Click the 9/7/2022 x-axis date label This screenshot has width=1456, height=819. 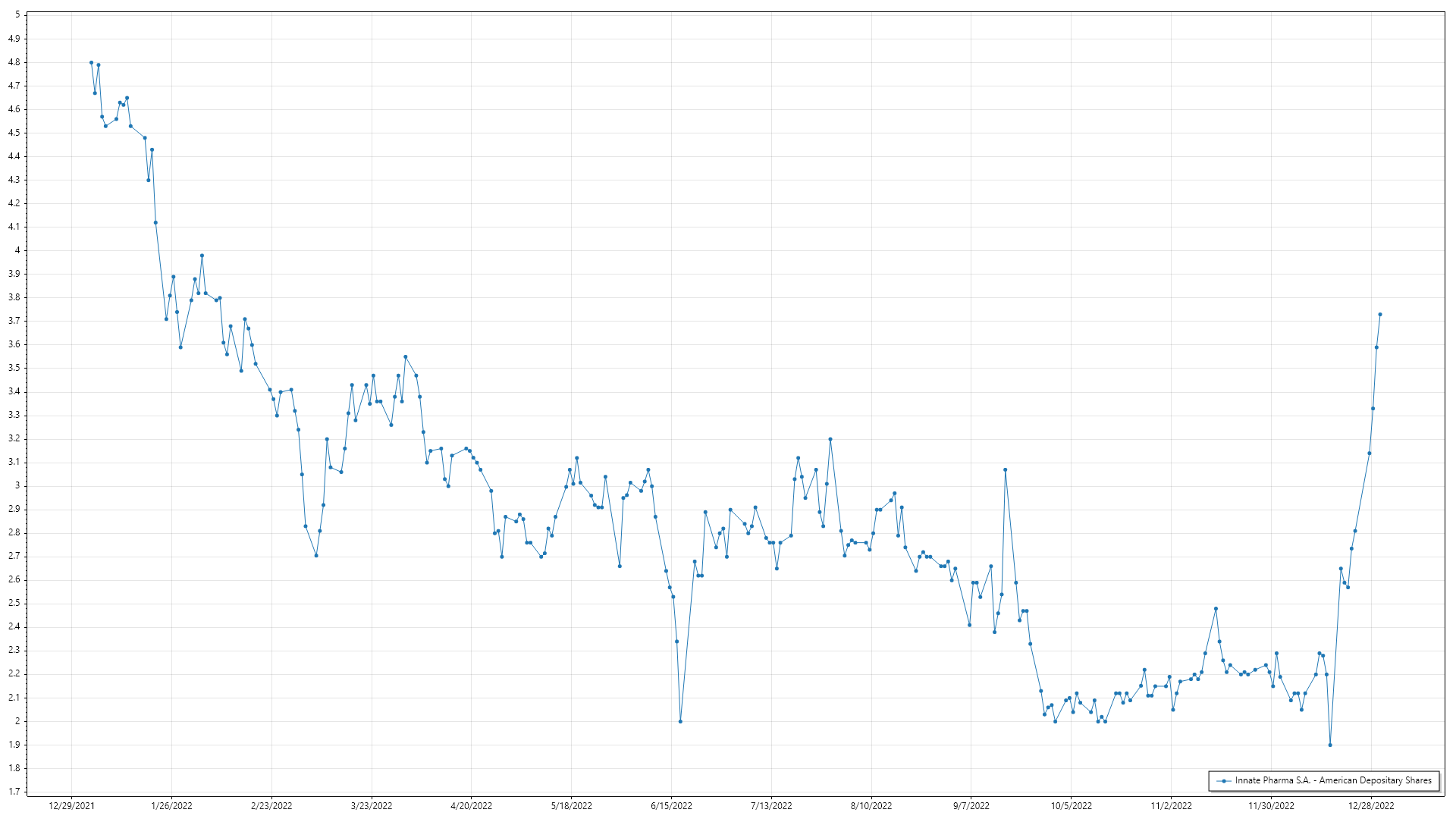coord(971,805)
